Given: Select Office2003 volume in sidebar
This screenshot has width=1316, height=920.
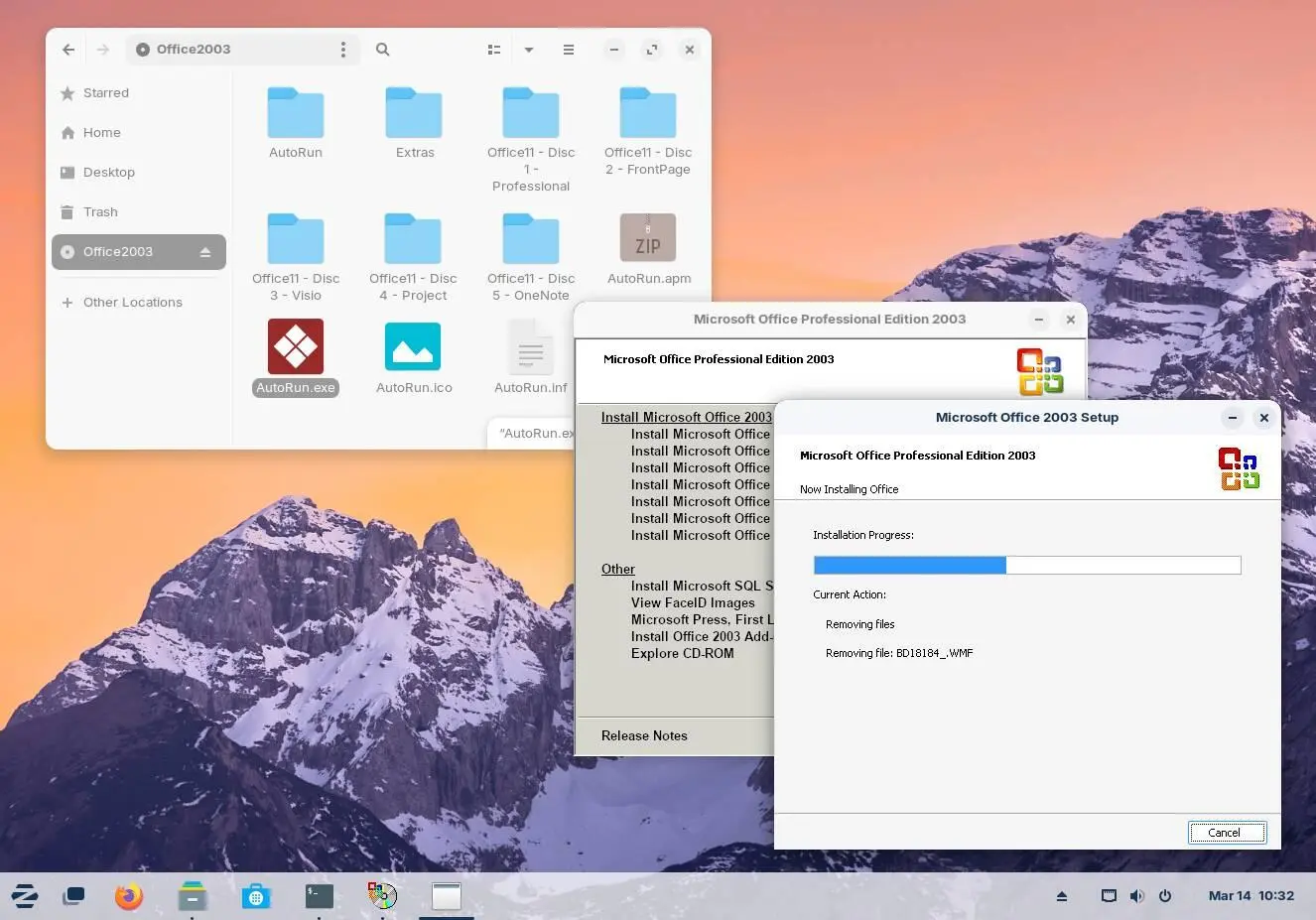Looking at the screenshot, I should (x=139, y=252).
